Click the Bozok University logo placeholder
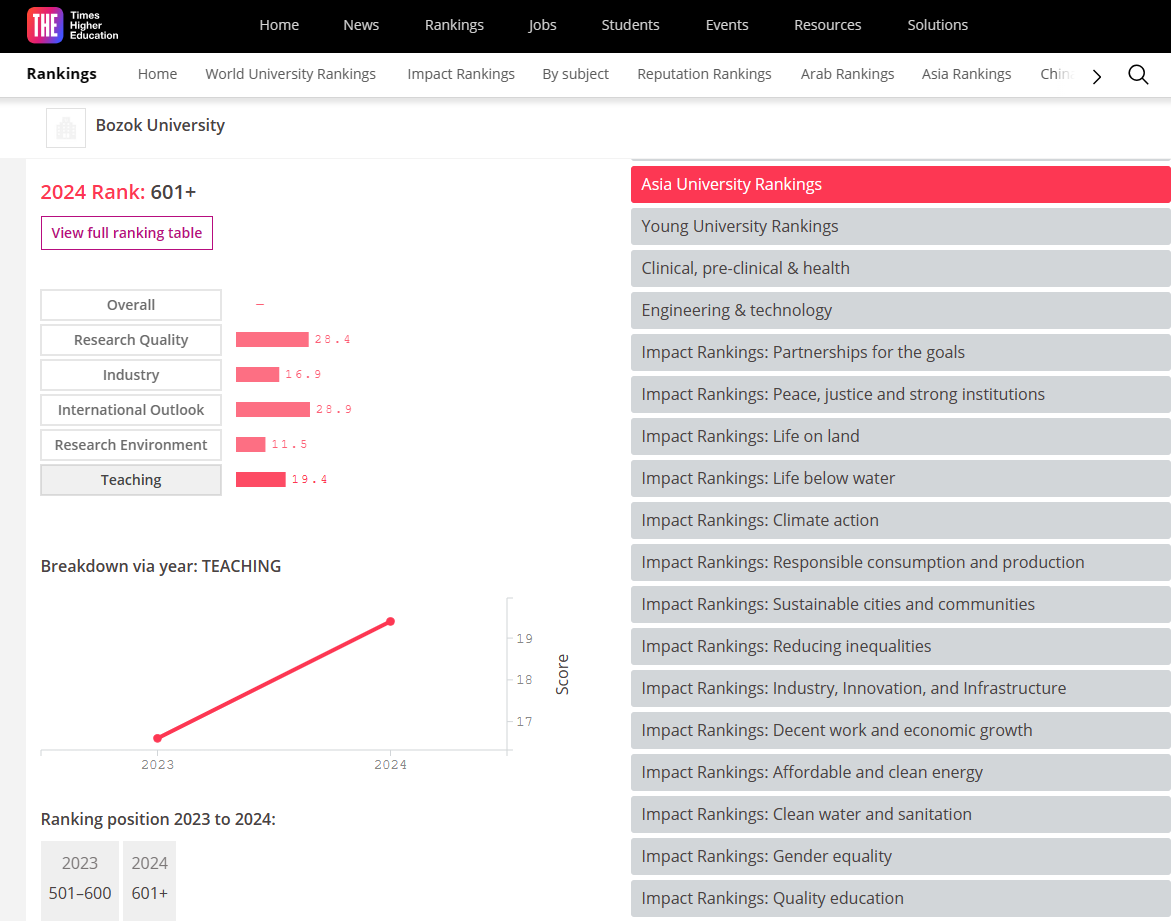1171x921 pixels. 66,127
